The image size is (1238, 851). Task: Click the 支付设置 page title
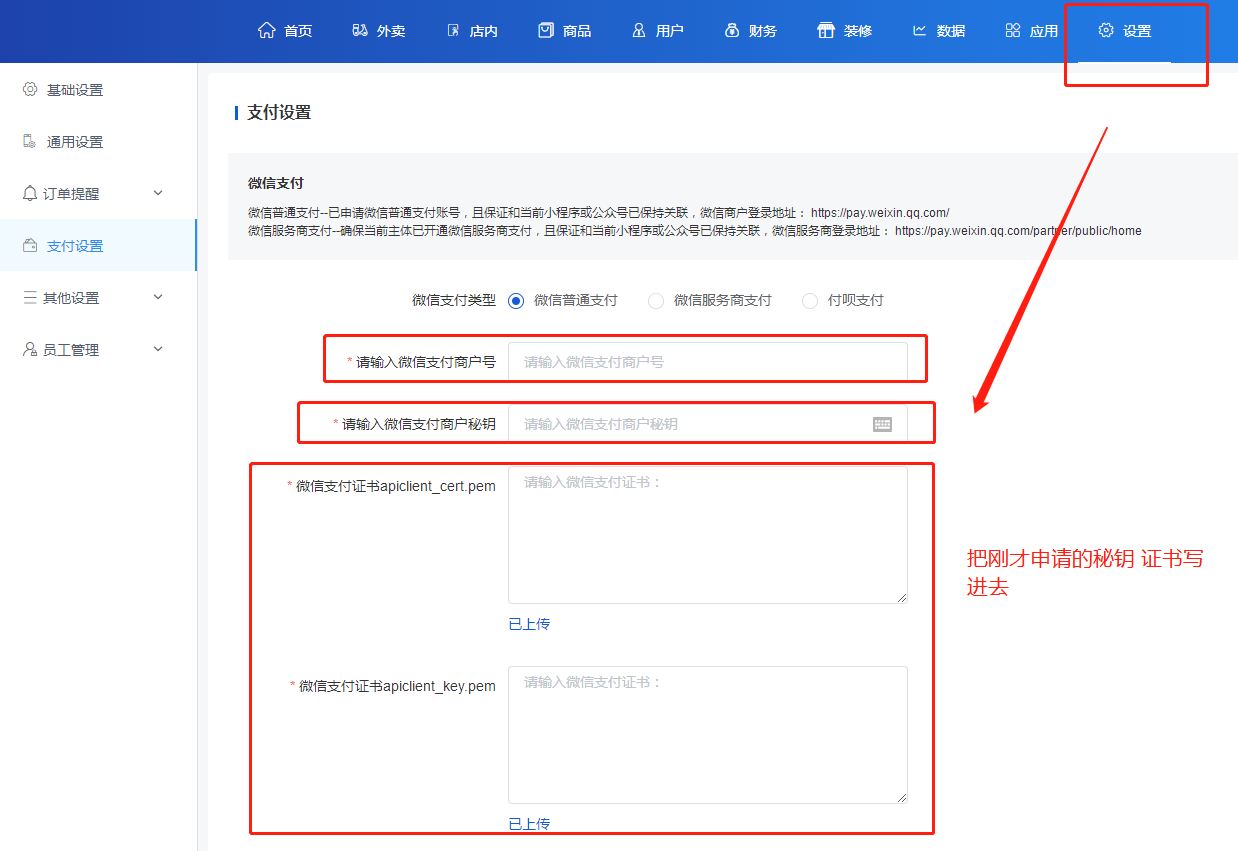click(279, 112)
